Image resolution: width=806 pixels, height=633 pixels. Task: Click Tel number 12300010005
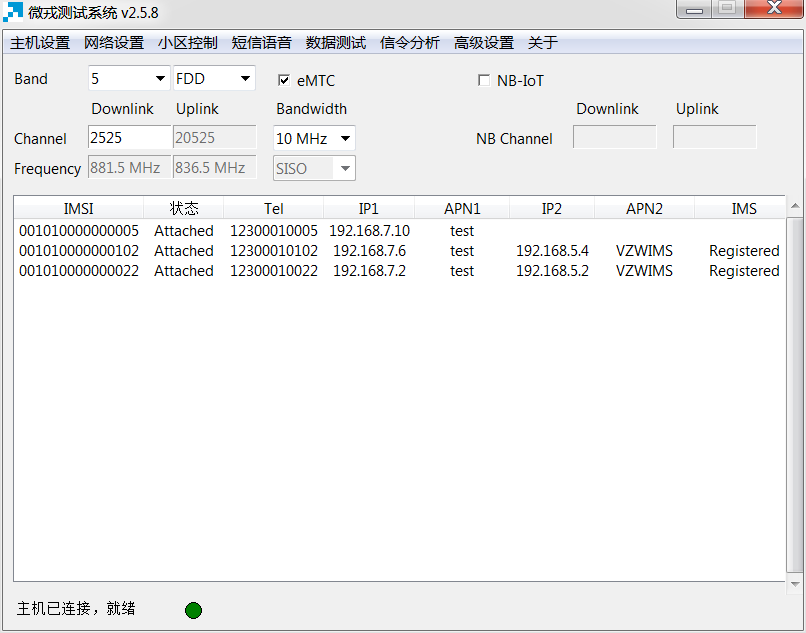coord(273,231)
